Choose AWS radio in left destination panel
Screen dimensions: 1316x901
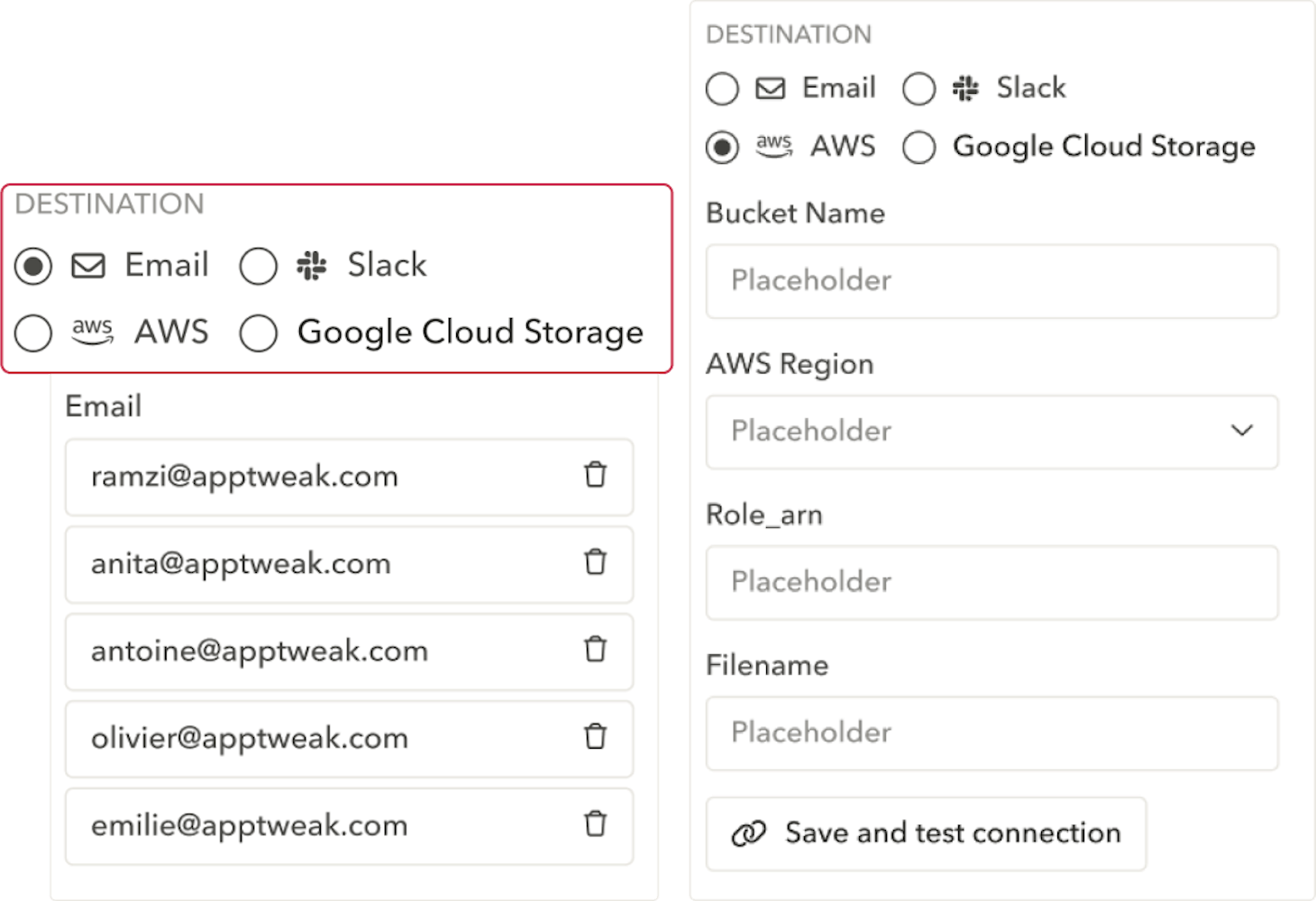pos(33,333)
